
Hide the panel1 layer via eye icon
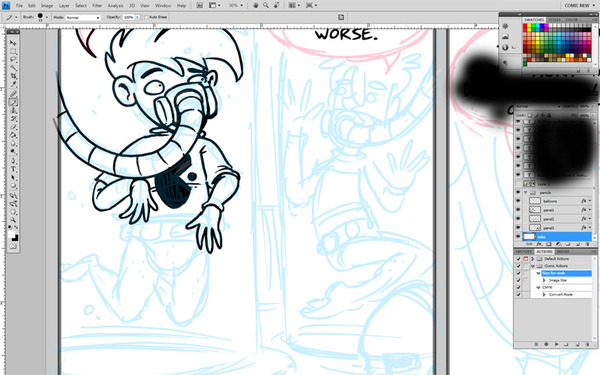(518, 210)
